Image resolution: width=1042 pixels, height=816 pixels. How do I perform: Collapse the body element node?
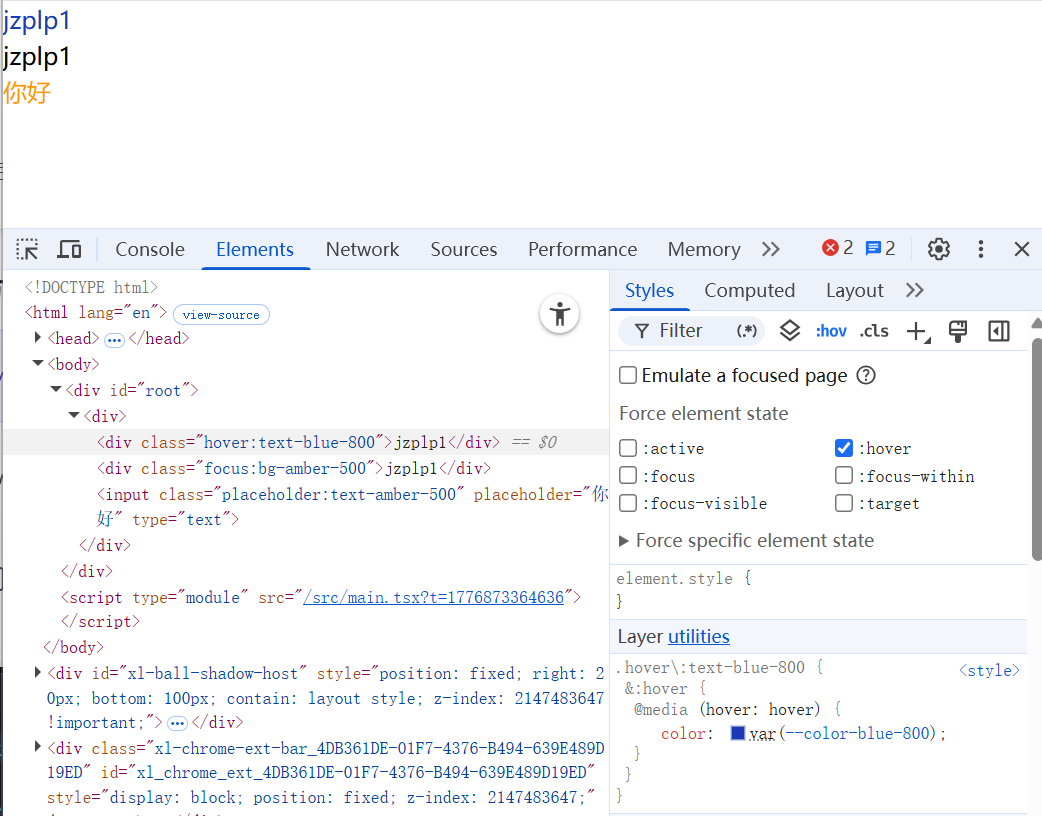coord(38,363)
